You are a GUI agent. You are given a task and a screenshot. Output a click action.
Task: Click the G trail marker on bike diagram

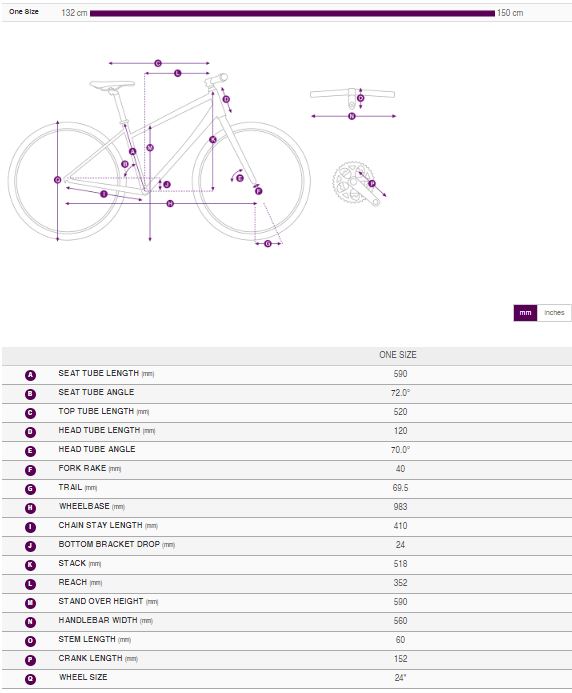(268, 244)
